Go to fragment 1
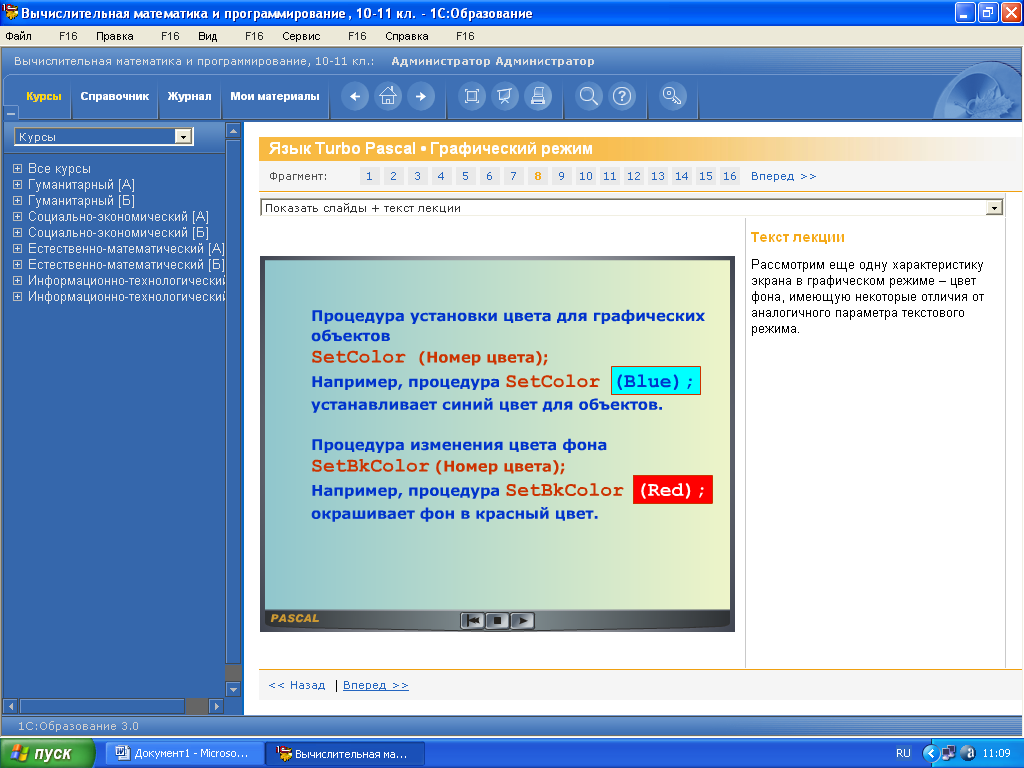Viewport: 1024px width, 768px height. click(x=369, y=176)
